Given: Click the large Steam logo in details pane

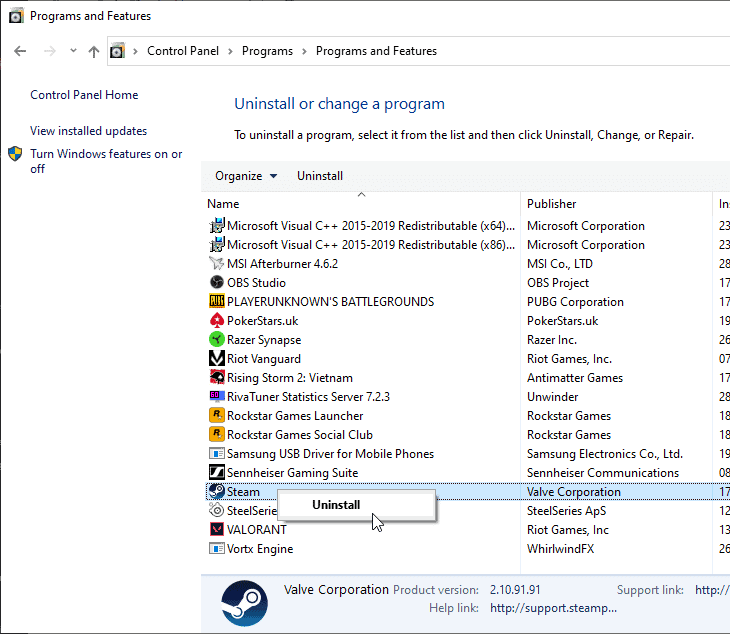Looking at the screenshot, I should [x=244, y=603].
